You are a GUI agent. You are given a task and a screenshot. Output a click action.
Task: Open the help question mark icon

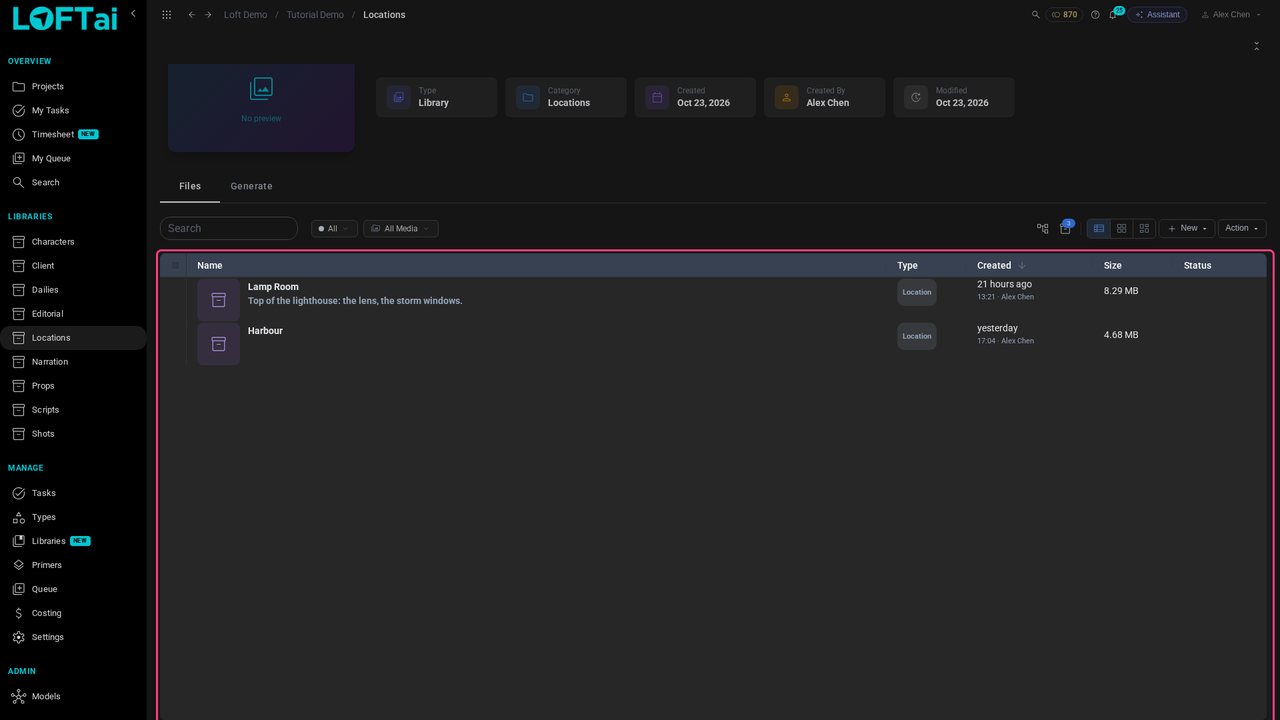click(x=1095, y=15)
